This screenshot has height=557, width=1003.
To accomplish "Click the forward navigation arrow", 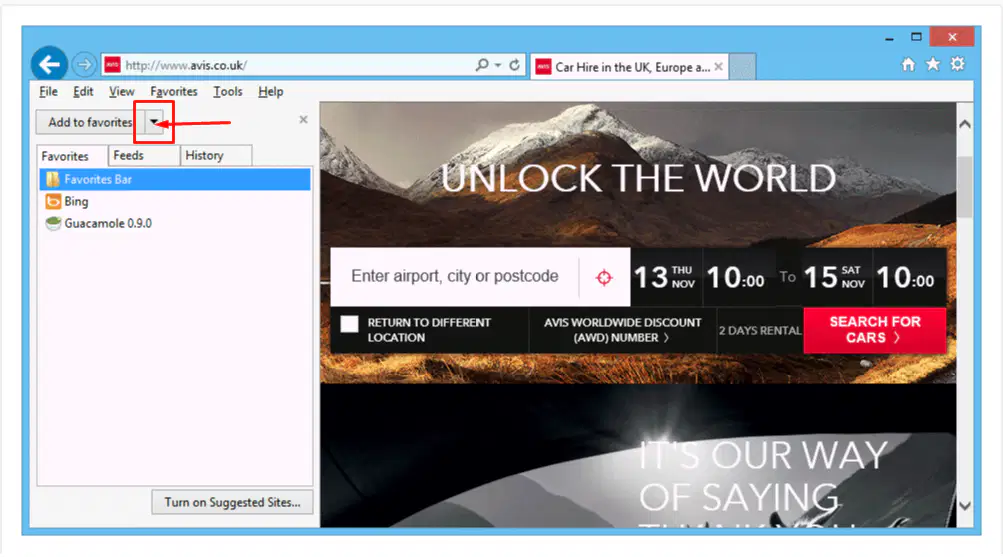I will coord(84,65).
